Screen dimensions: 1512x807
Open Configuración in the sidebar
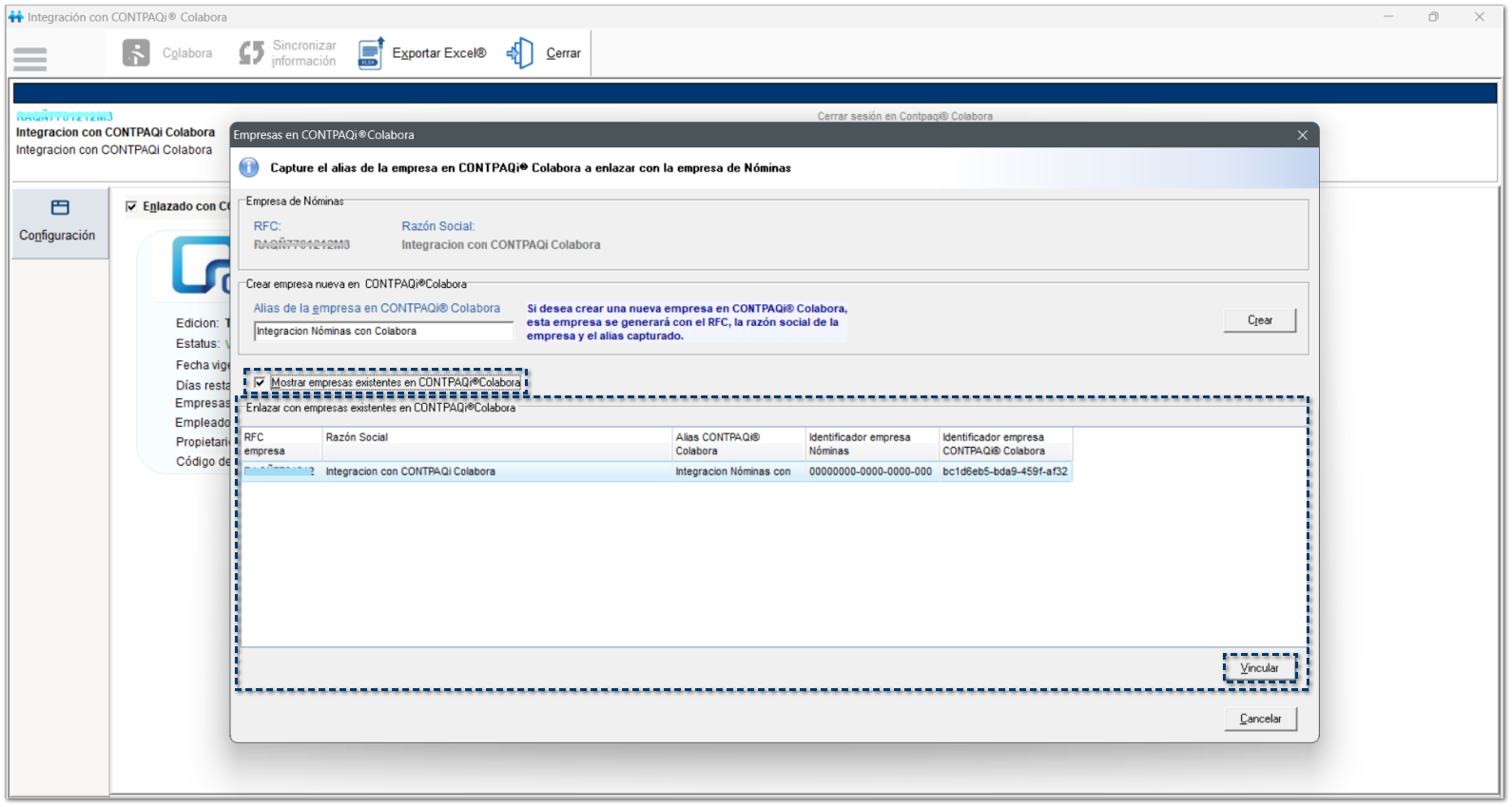click(58, 221)
